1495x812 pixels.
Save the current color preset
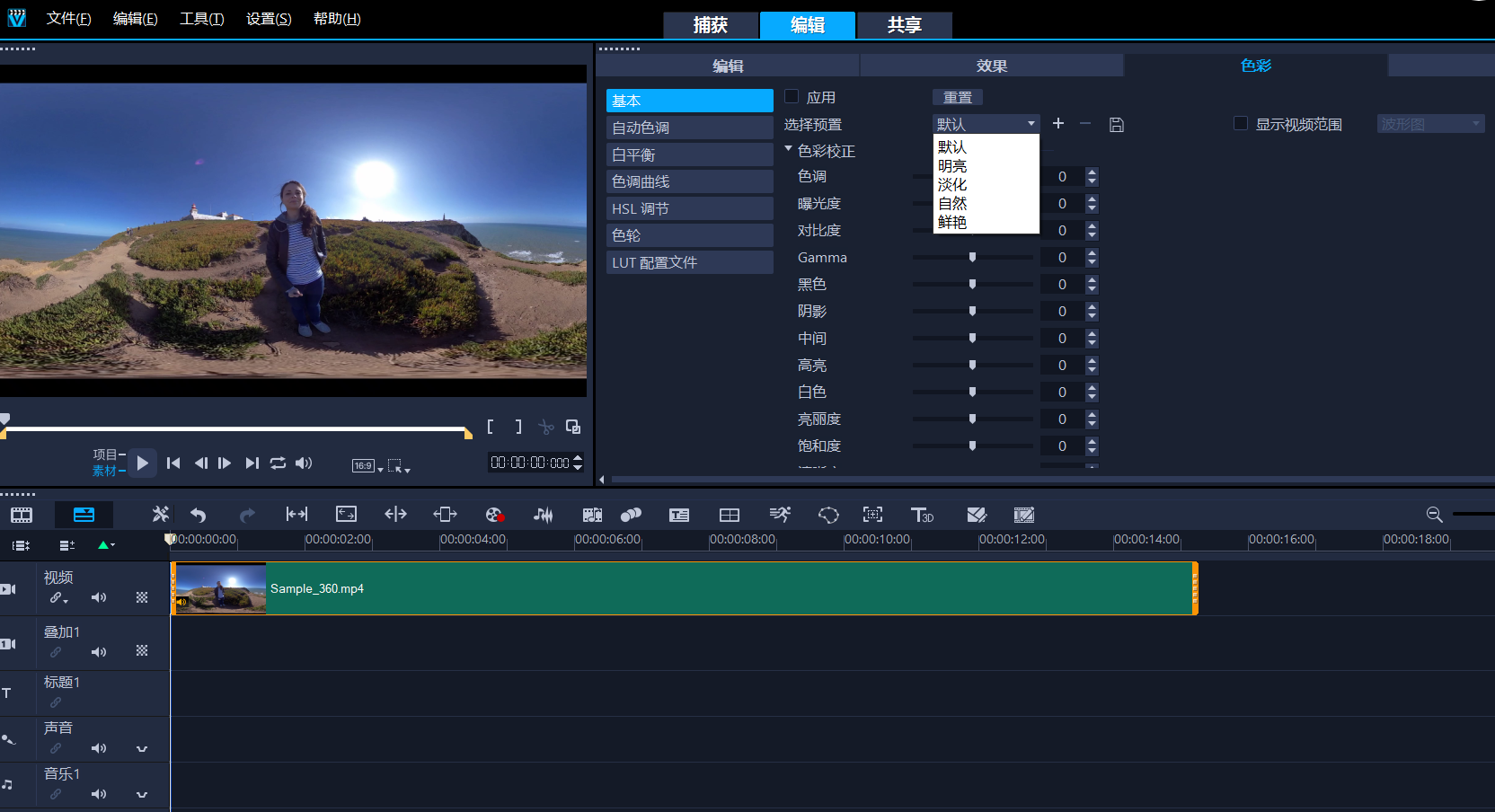[1117, 125]
